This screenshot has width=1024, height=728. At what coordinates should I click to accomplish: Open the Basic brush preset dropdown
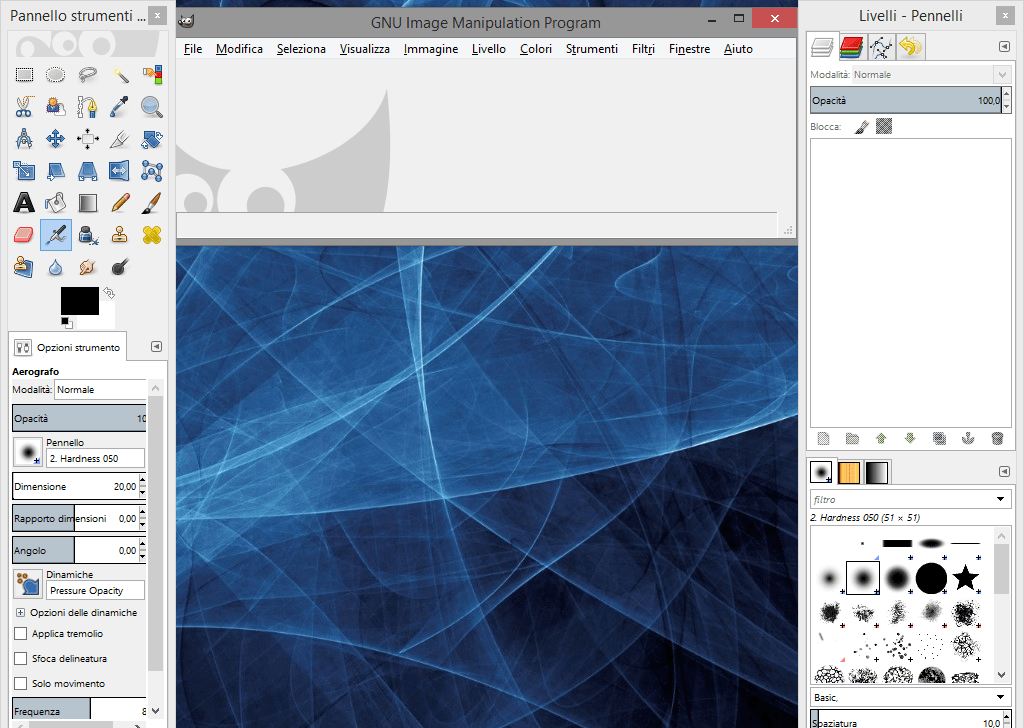(x=1002, y=697)
